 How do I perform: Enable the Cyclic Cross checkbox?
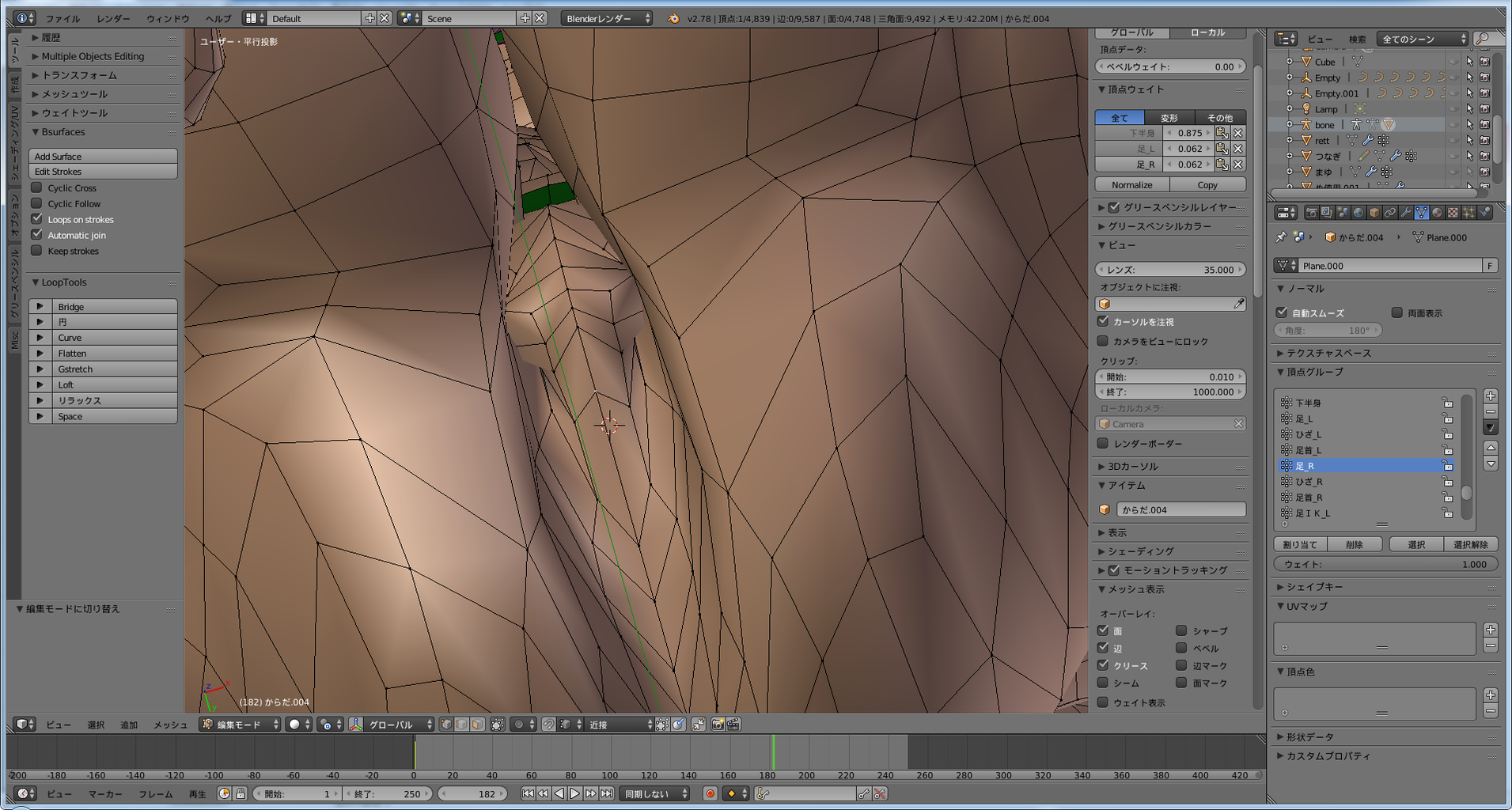36,187
